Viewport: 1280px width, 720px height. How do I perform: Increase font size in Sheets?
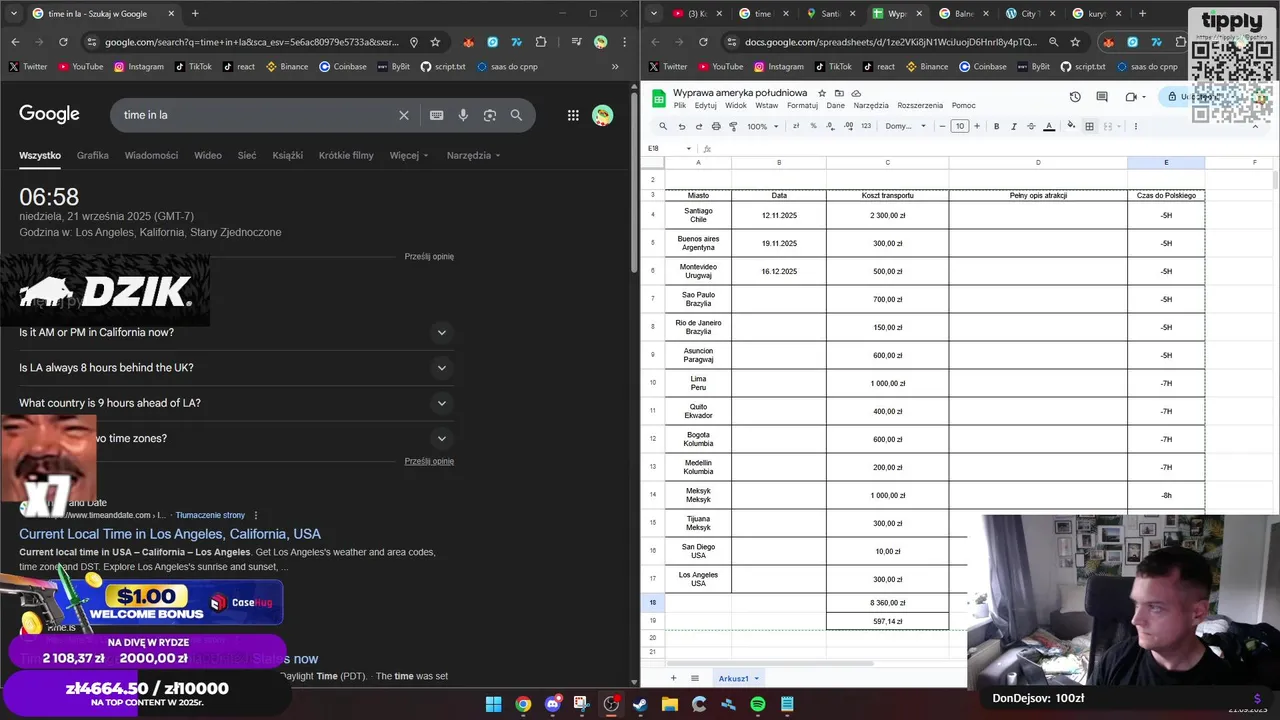(x=977, y=126)
